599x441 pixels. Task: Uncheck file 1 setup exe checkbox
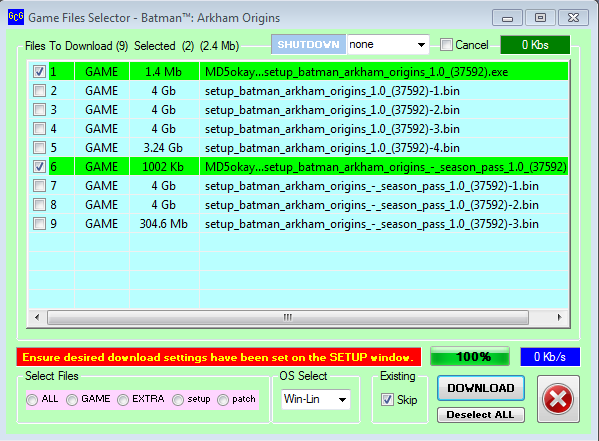[39, 71]
